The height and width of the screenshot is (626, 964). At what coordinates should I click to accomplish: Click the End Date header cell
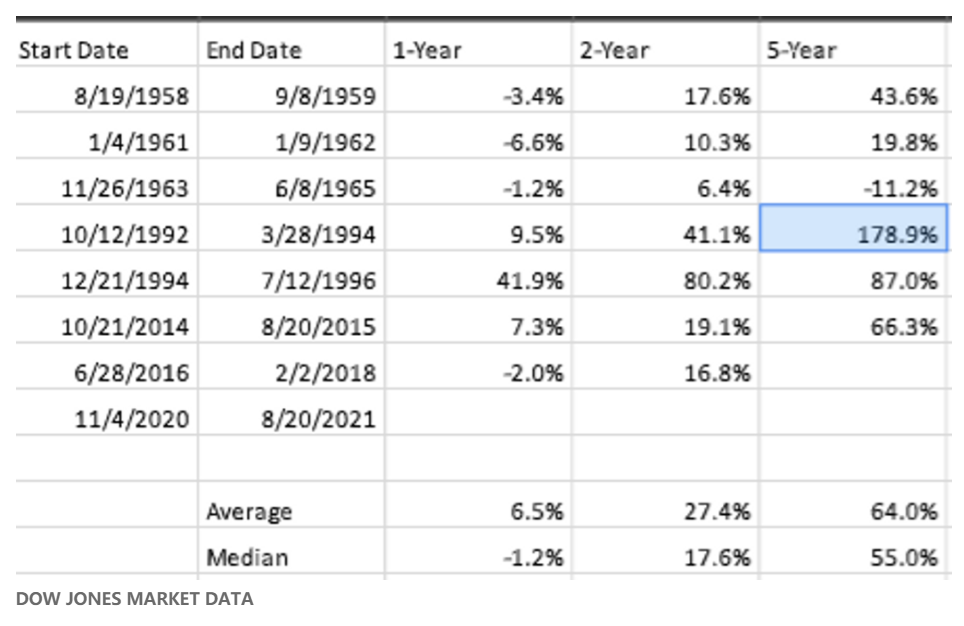(254, 50)
